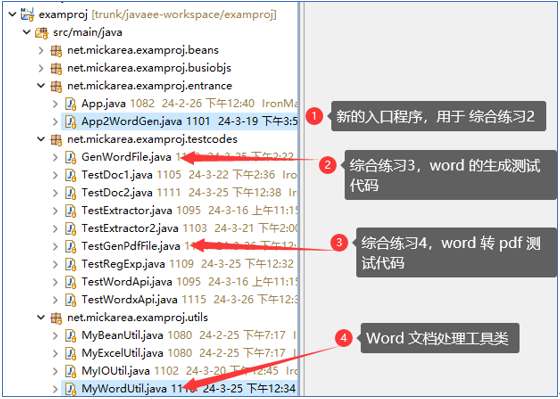The width and height of the screenshot is (560, 399).
Task: Select the TestDoc1.java file name
Action: [x=117, y=175]
